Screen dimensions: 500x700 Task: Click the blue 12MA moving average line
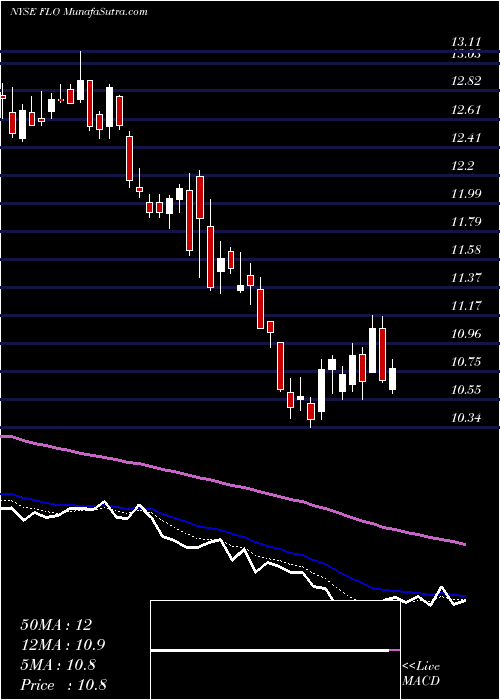coord(232,534)
